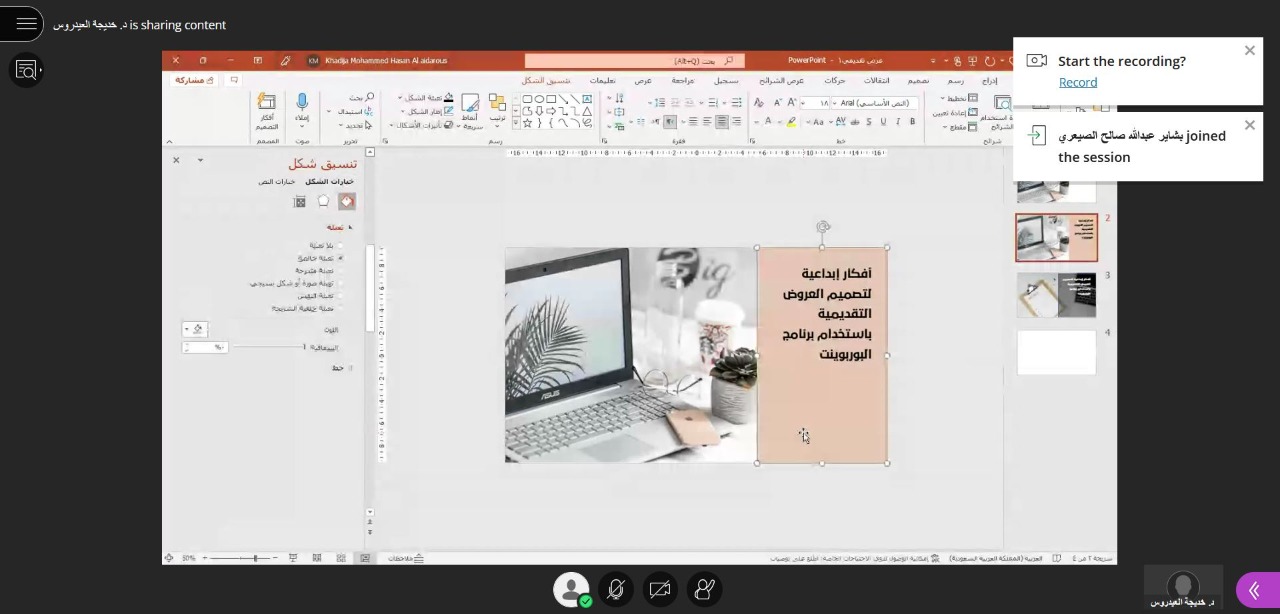Choose the Size & Properties pane icon

[x=299, y=201]
